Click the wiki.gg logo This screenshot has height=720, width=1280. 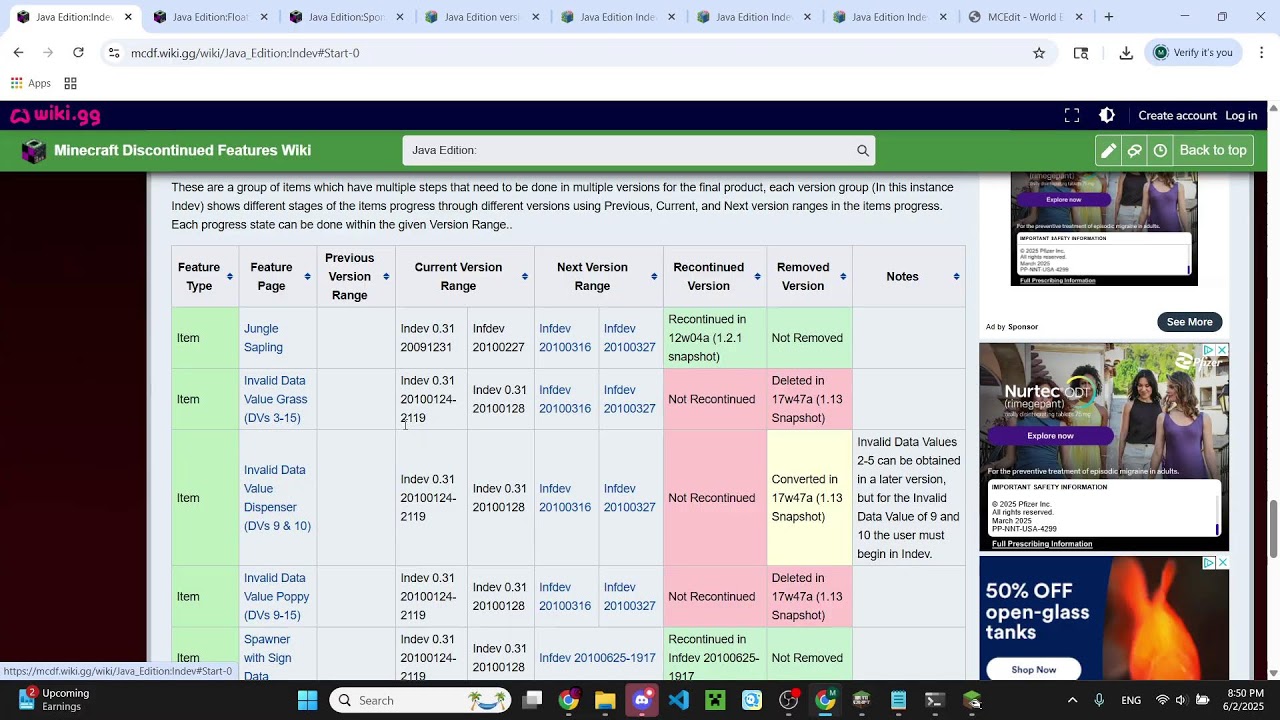point(55,116)
